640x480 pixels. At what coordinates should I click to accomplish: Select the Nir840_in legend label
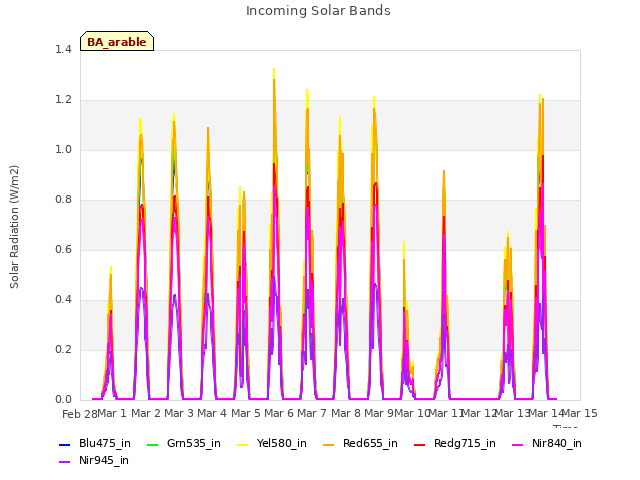pyautogui.click(x=557, y=444)
